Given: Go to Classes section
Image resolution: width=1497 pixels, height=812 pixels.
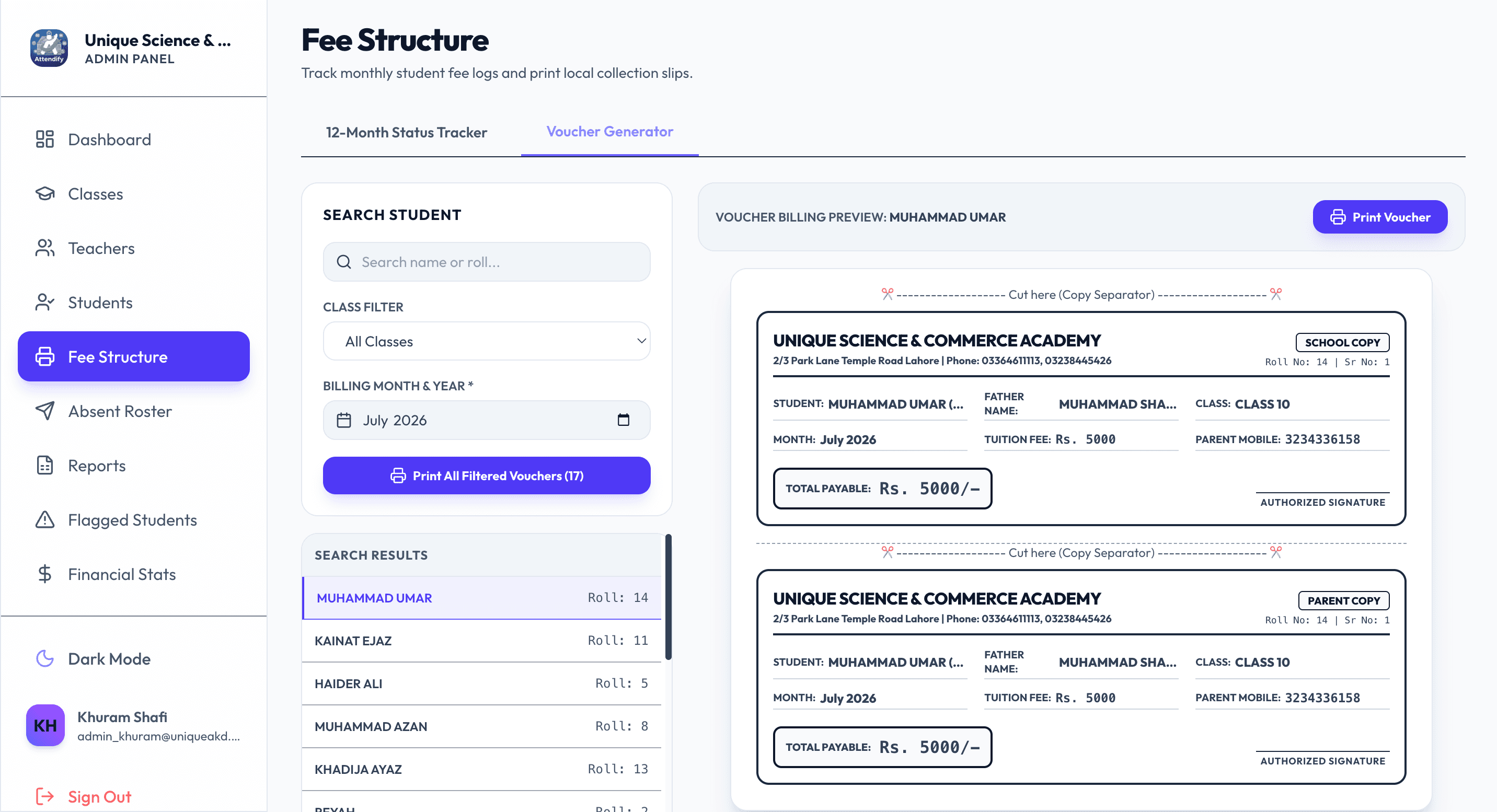Looking at the screenshot, I should pos(134,193).
